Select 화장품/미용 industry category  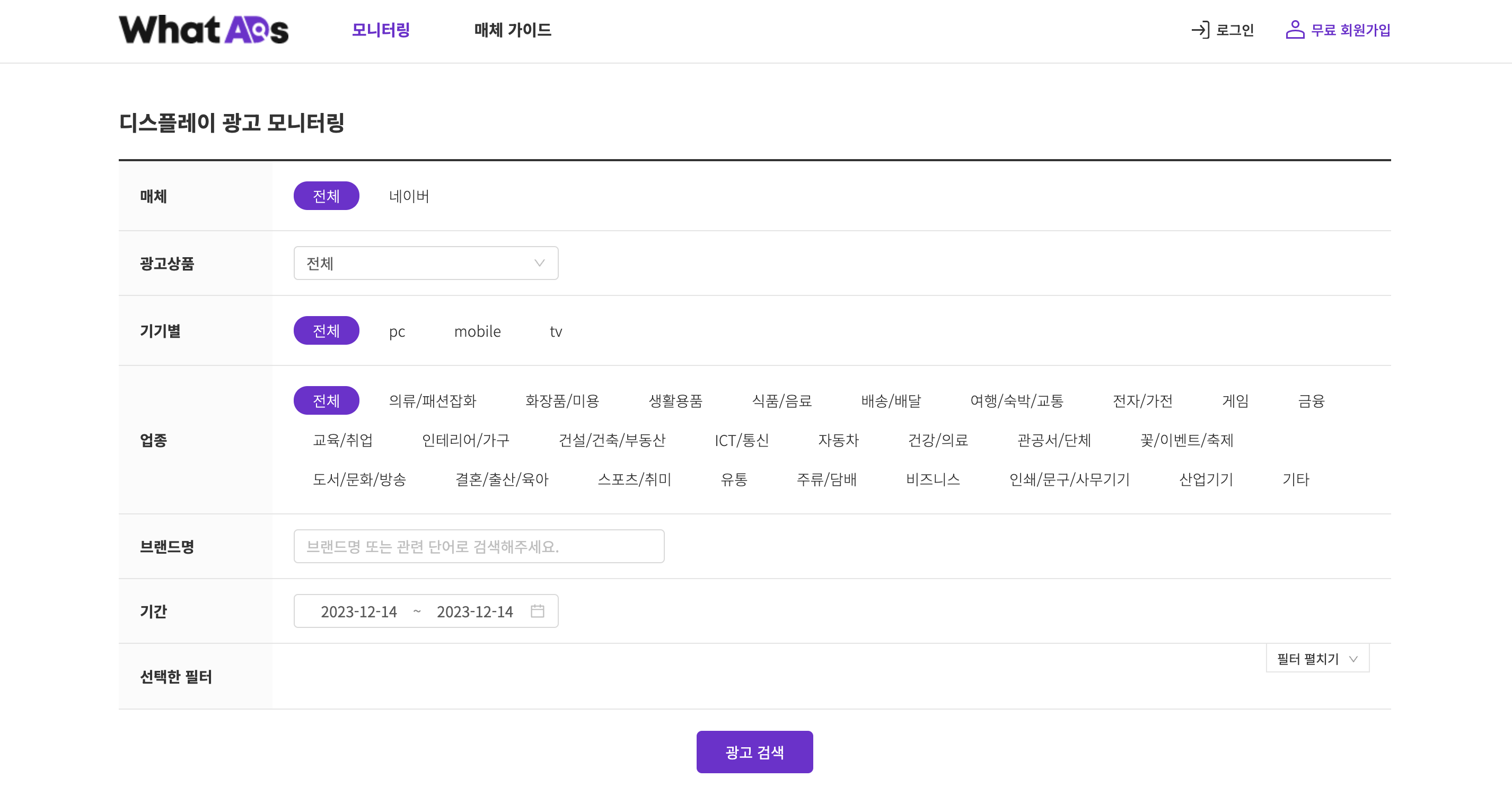[x=562, y=400]
